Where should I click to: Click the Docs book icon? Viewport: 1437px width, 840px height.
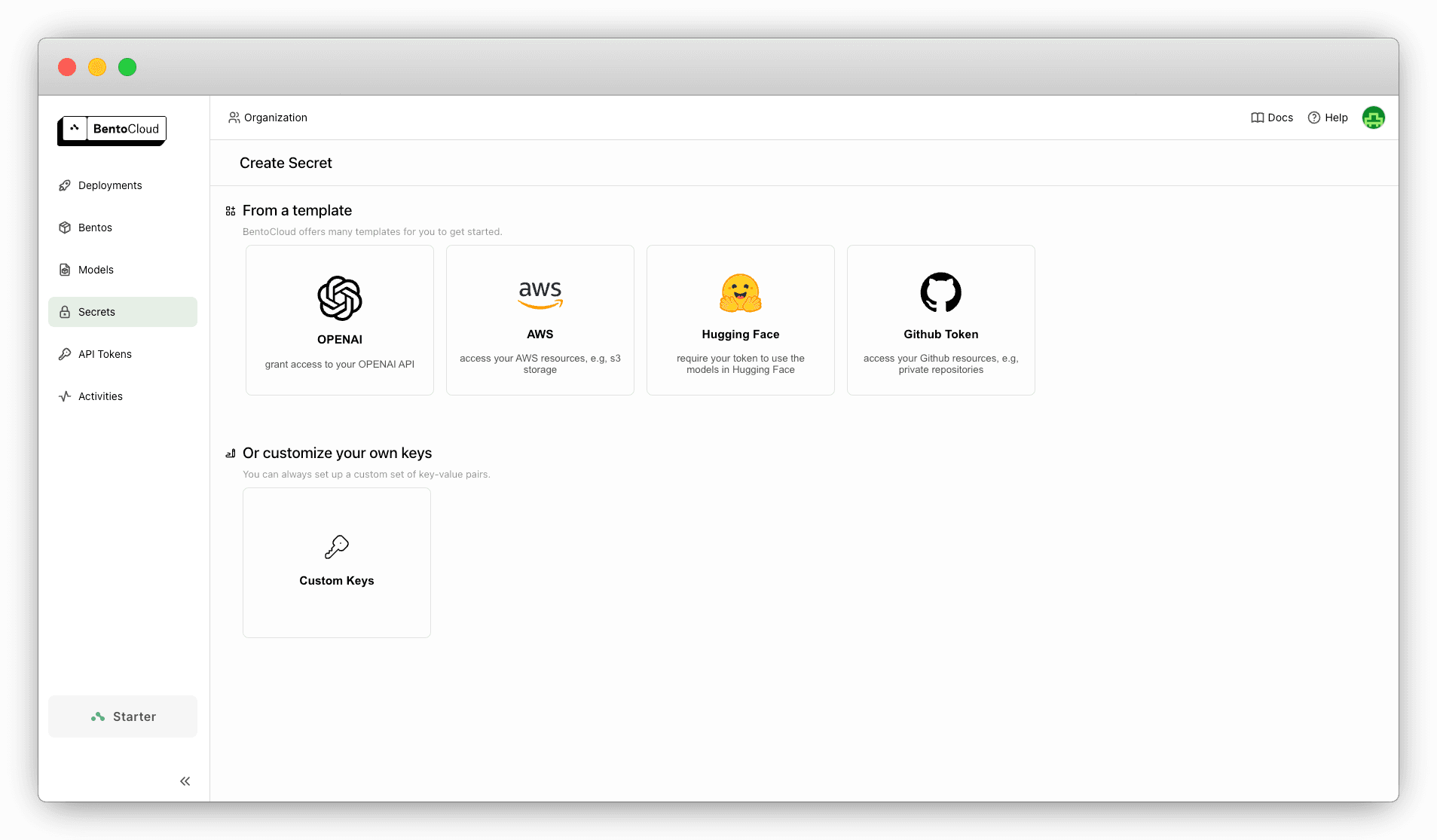(1258, 118)
